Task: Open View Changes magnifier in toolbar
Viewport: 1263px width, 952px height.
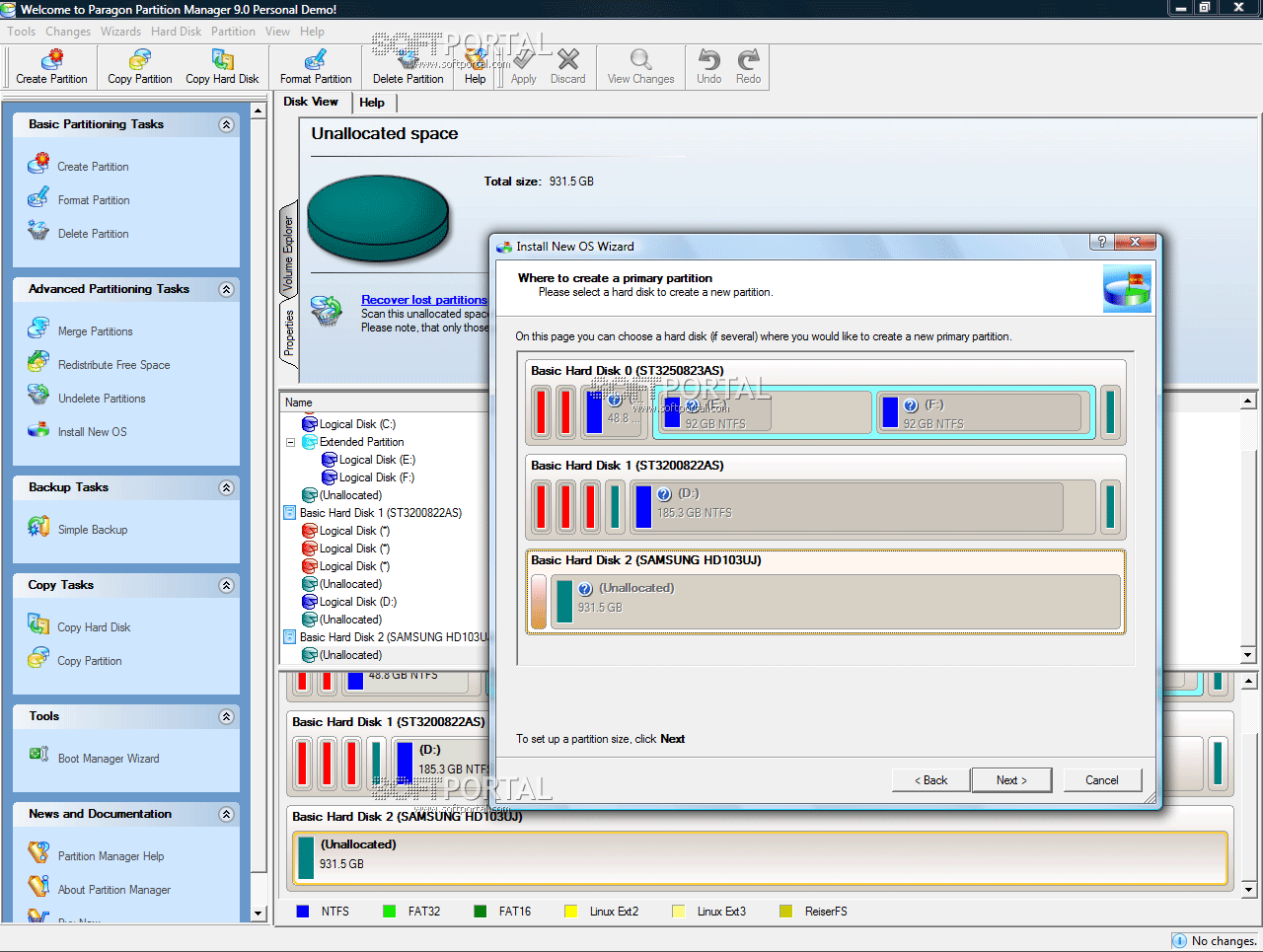Action: [641, 59]
